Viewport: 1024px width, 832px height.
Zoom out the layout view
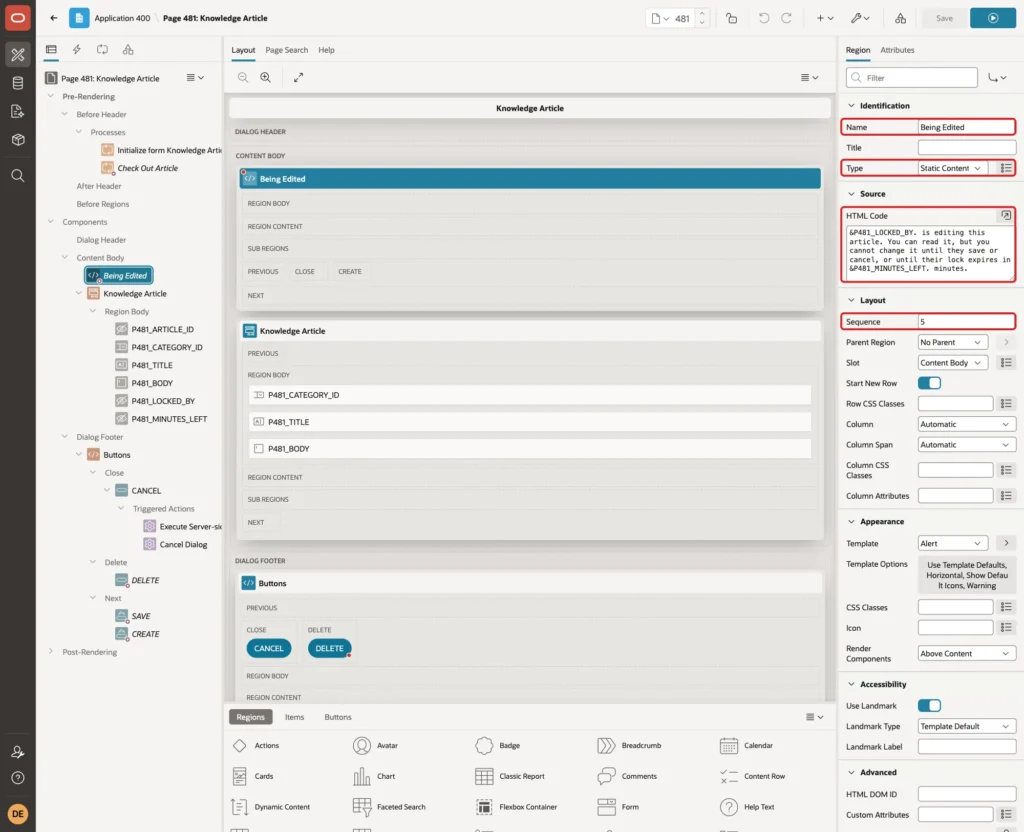(x=243, y=77)
